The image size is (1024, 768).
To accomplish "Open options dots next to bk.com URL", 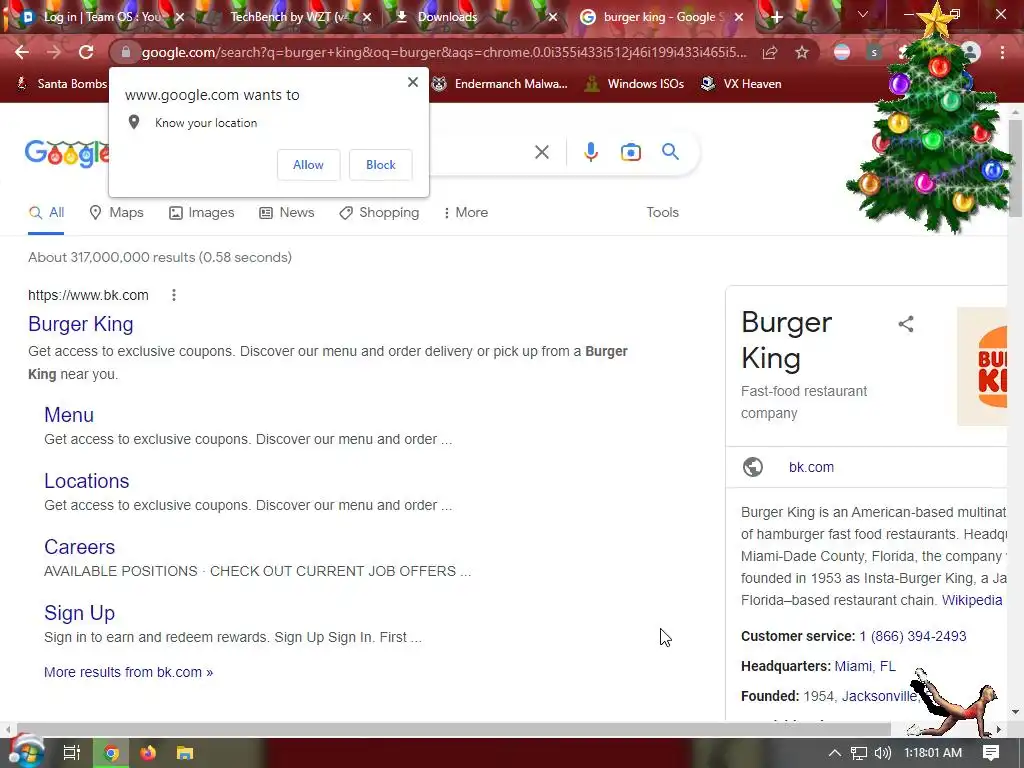I will 174,295.
